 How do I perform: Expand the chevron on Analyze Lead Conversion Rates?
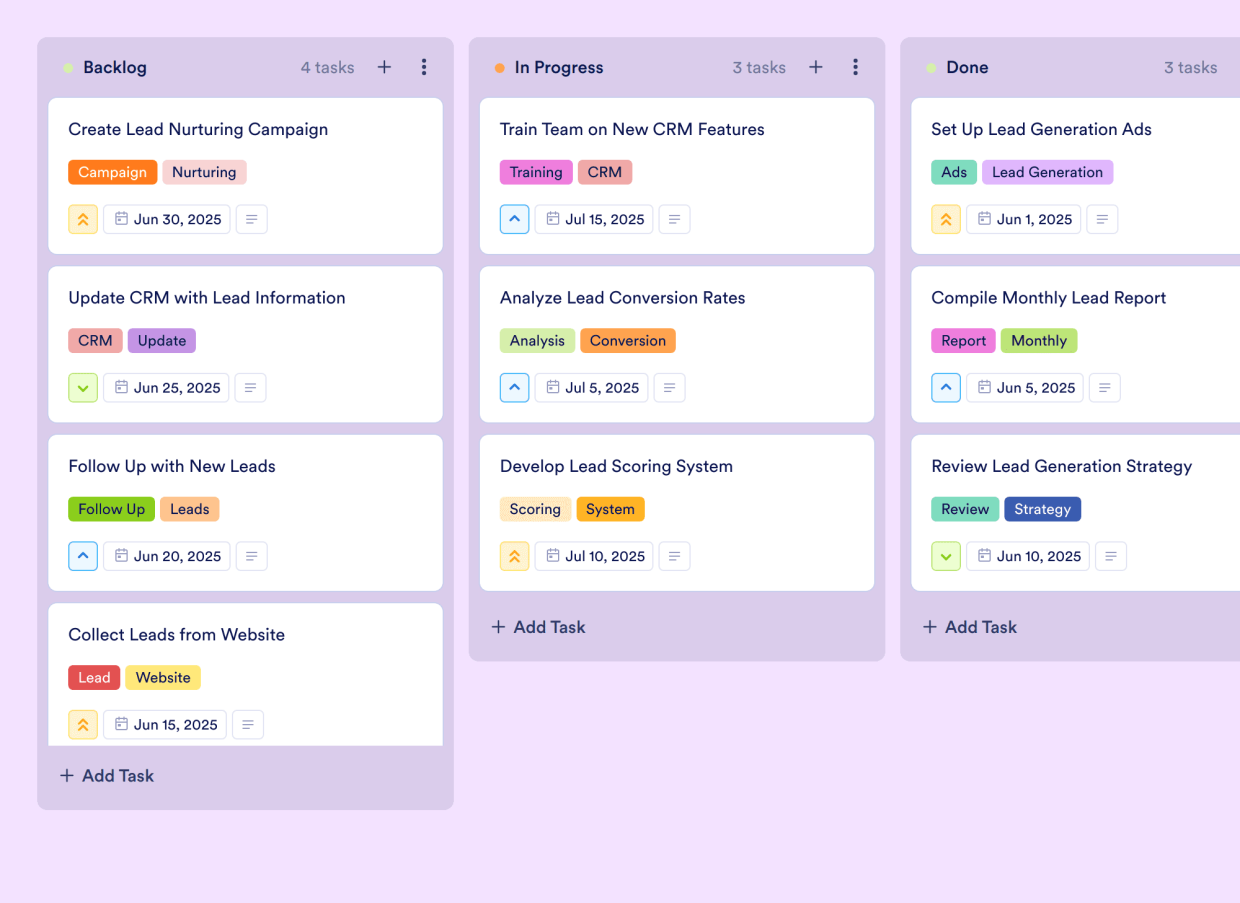pos(514,387)
